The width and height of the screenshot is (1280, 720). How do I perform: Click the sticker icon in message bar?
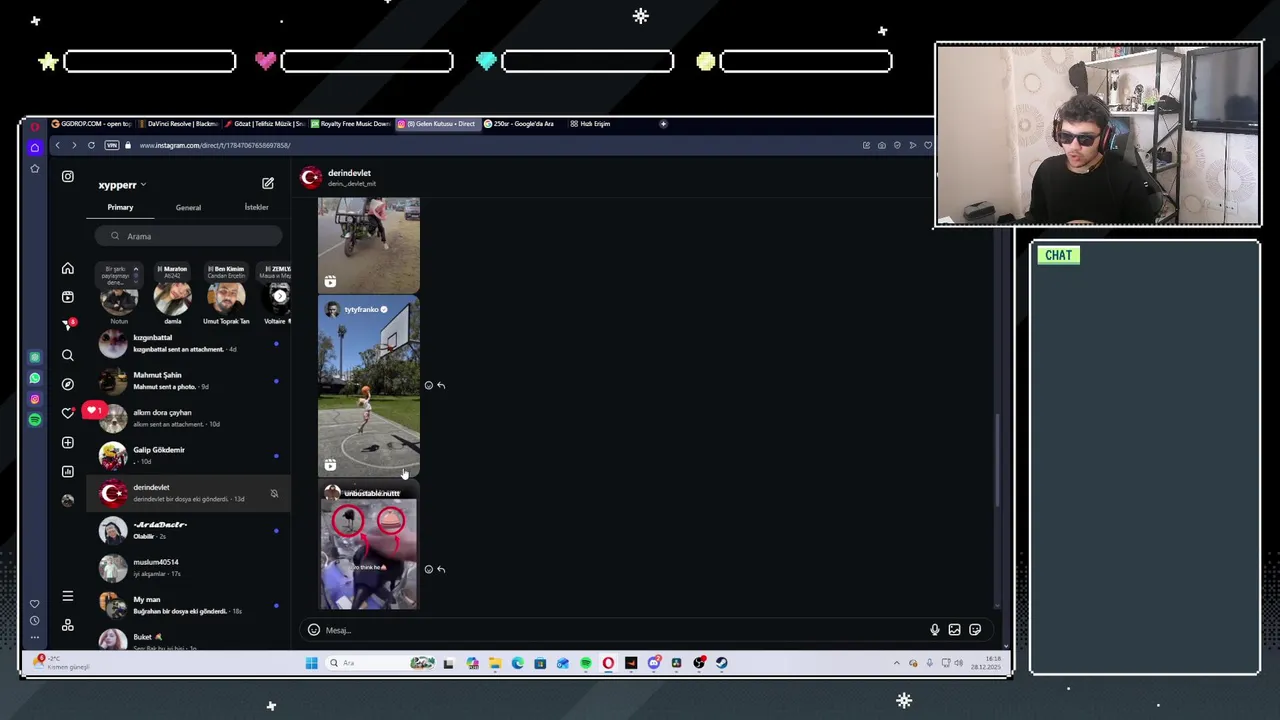[975, 630]
